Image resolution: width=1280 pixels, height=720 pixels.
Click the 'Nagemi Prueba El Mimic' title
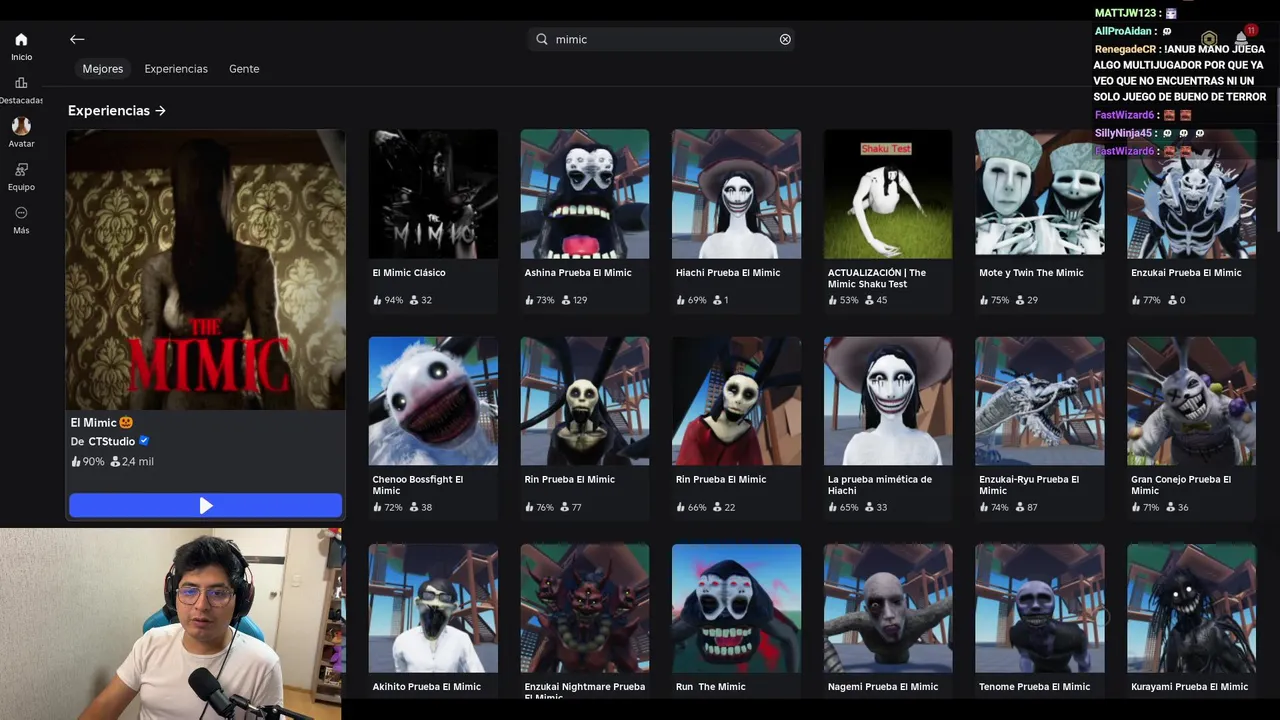coord(883,687)
